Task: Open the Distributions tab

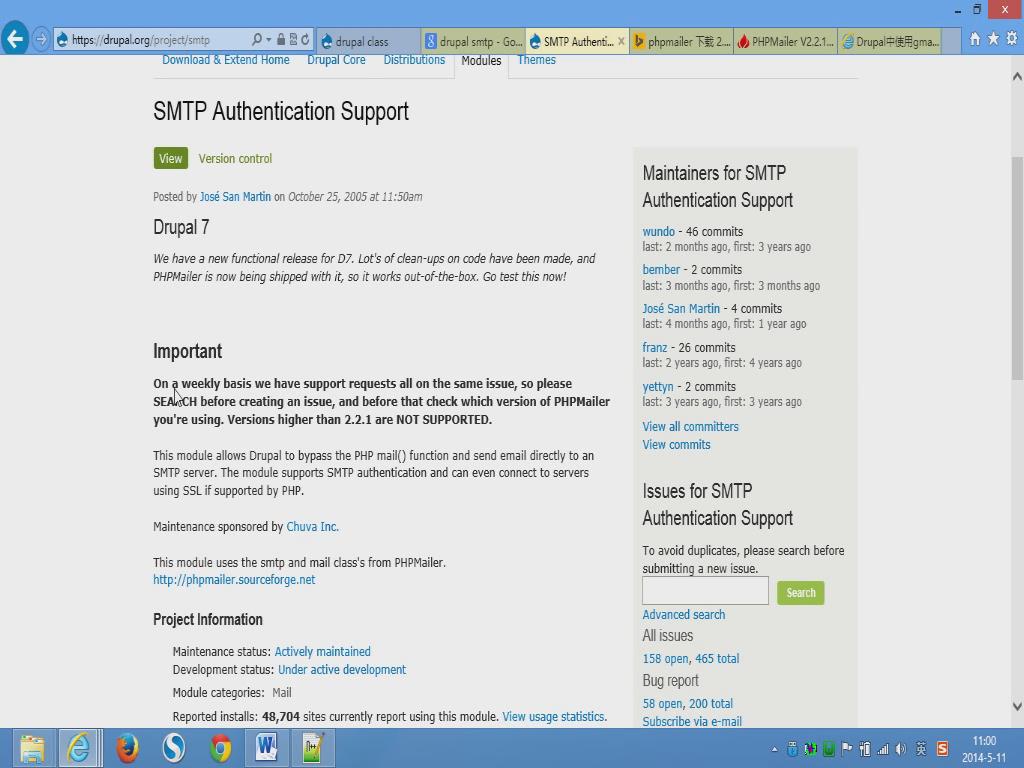Action: click(x=414, y=60)
